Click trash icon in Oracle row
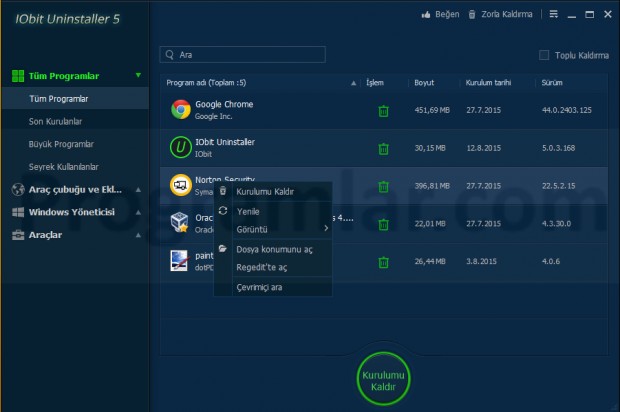Screen dimensions: 620x412 pos(383,225)
